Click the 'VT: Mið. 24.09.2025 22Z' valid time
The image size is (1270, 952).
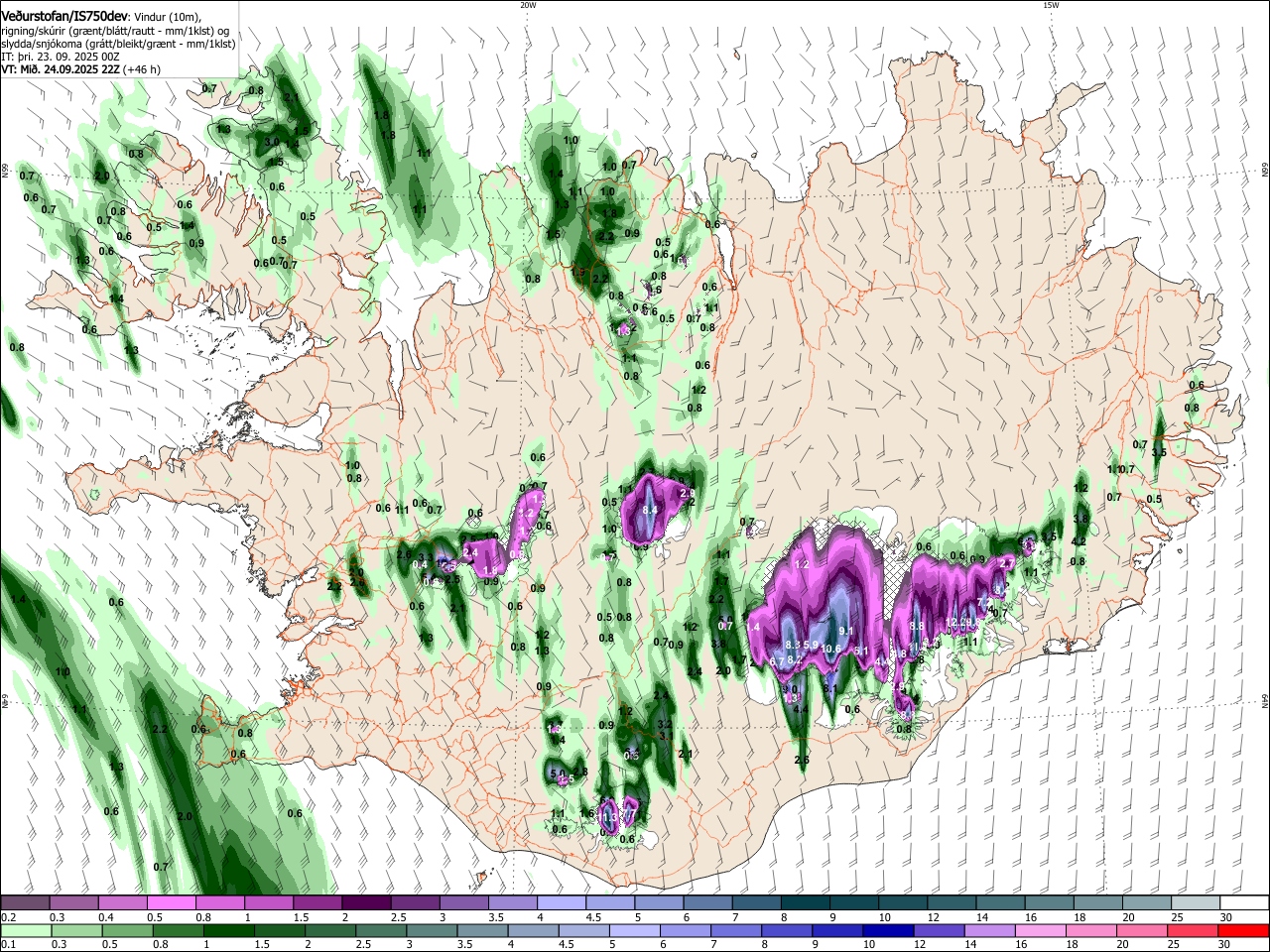(x=61, y=69)
